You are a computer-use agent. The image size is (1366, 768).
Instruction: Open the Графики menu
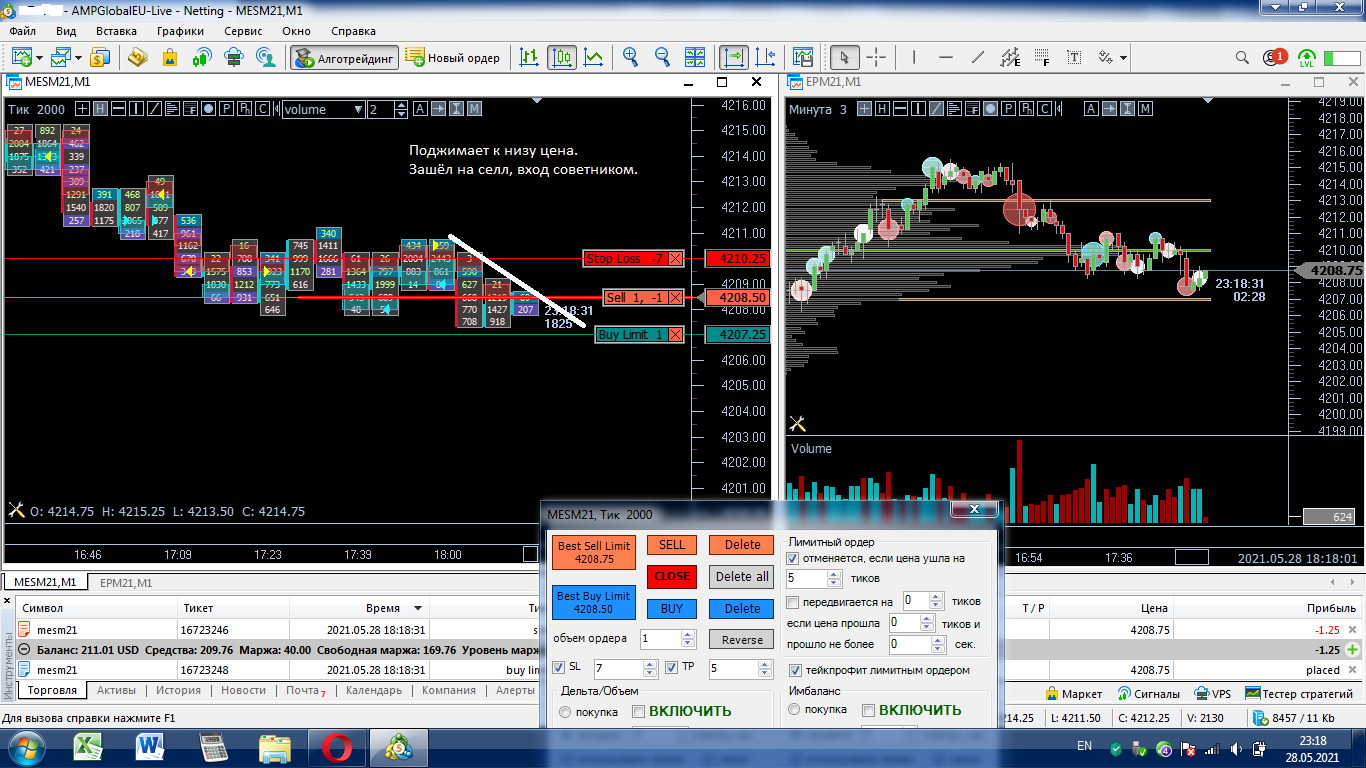point(180,31)
